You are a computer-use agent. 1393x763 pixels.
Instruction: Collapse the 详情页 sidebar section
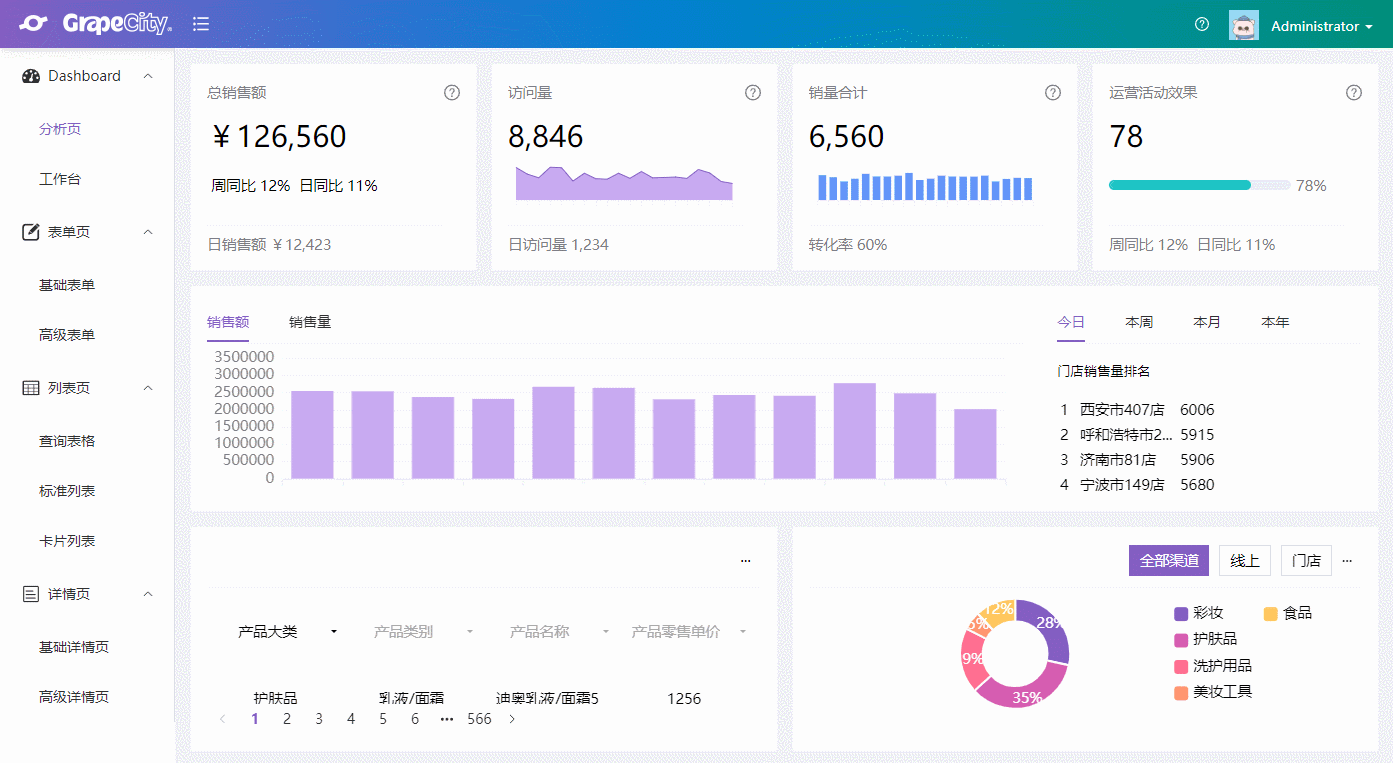coord(148,593)
